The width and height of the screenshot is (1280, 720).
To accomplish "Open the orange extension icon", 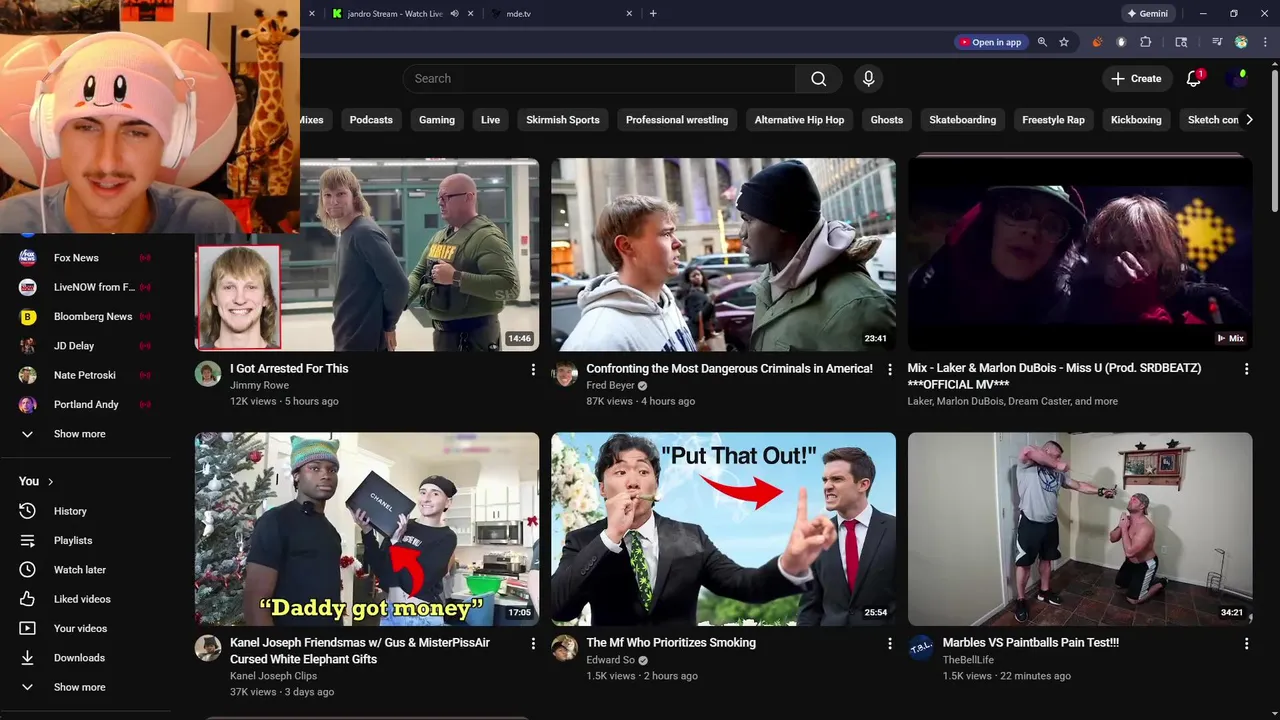I will pos(1097,42).
